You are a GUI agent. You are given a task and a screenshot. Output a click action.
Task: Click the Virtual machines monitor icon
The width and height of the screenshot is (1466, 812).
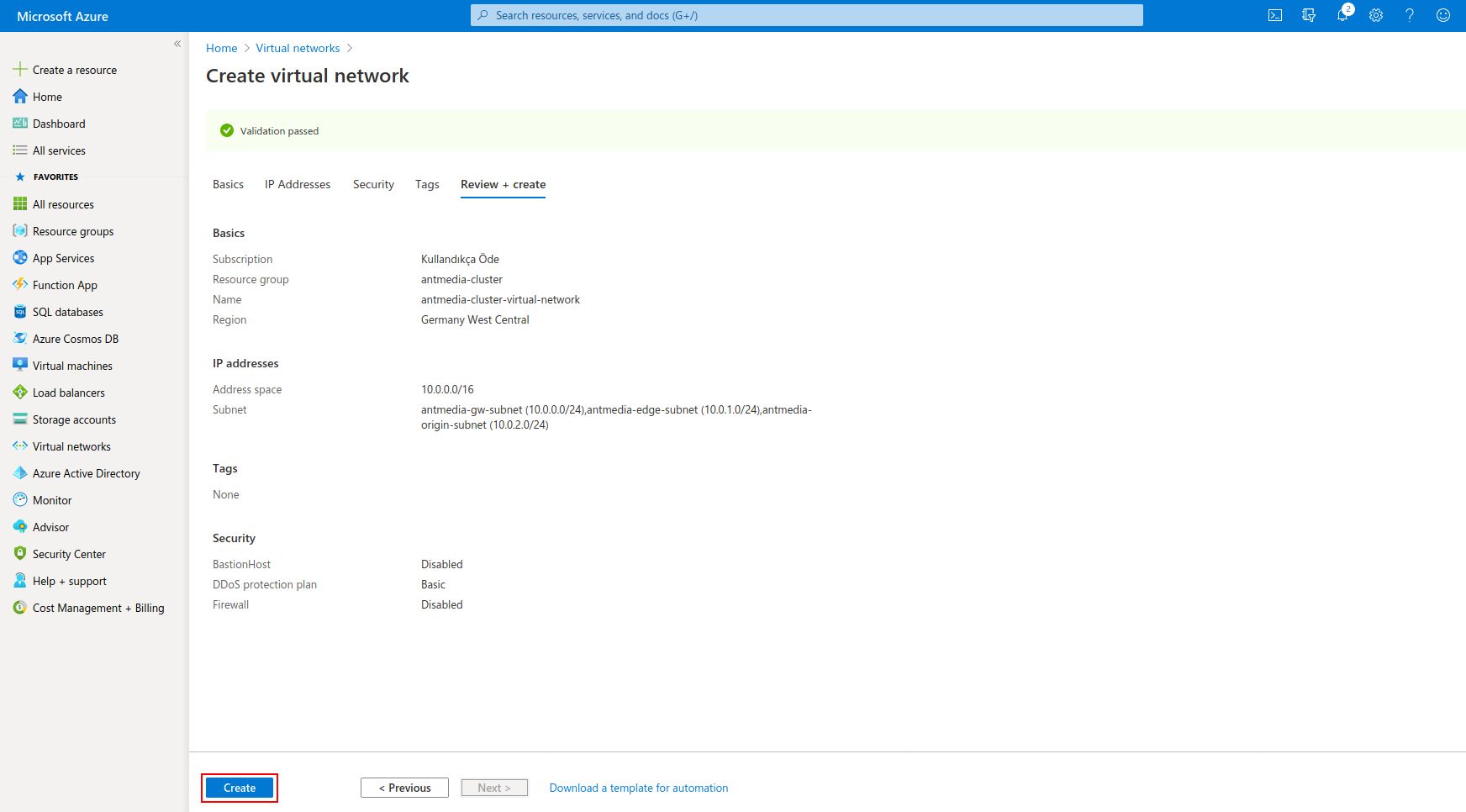[x=20, y=366]
